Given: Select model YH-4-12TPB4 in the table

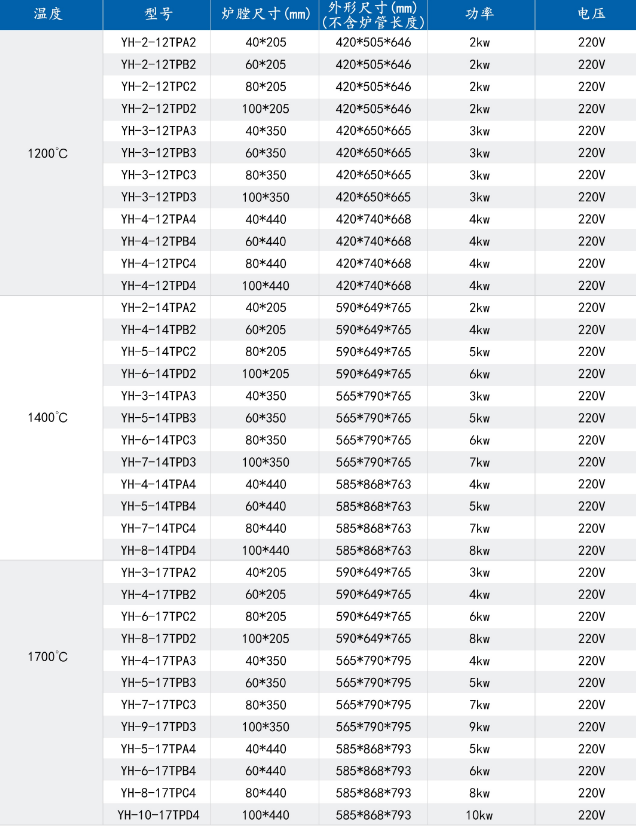Looking at the screenshot, I should point(158,241).
